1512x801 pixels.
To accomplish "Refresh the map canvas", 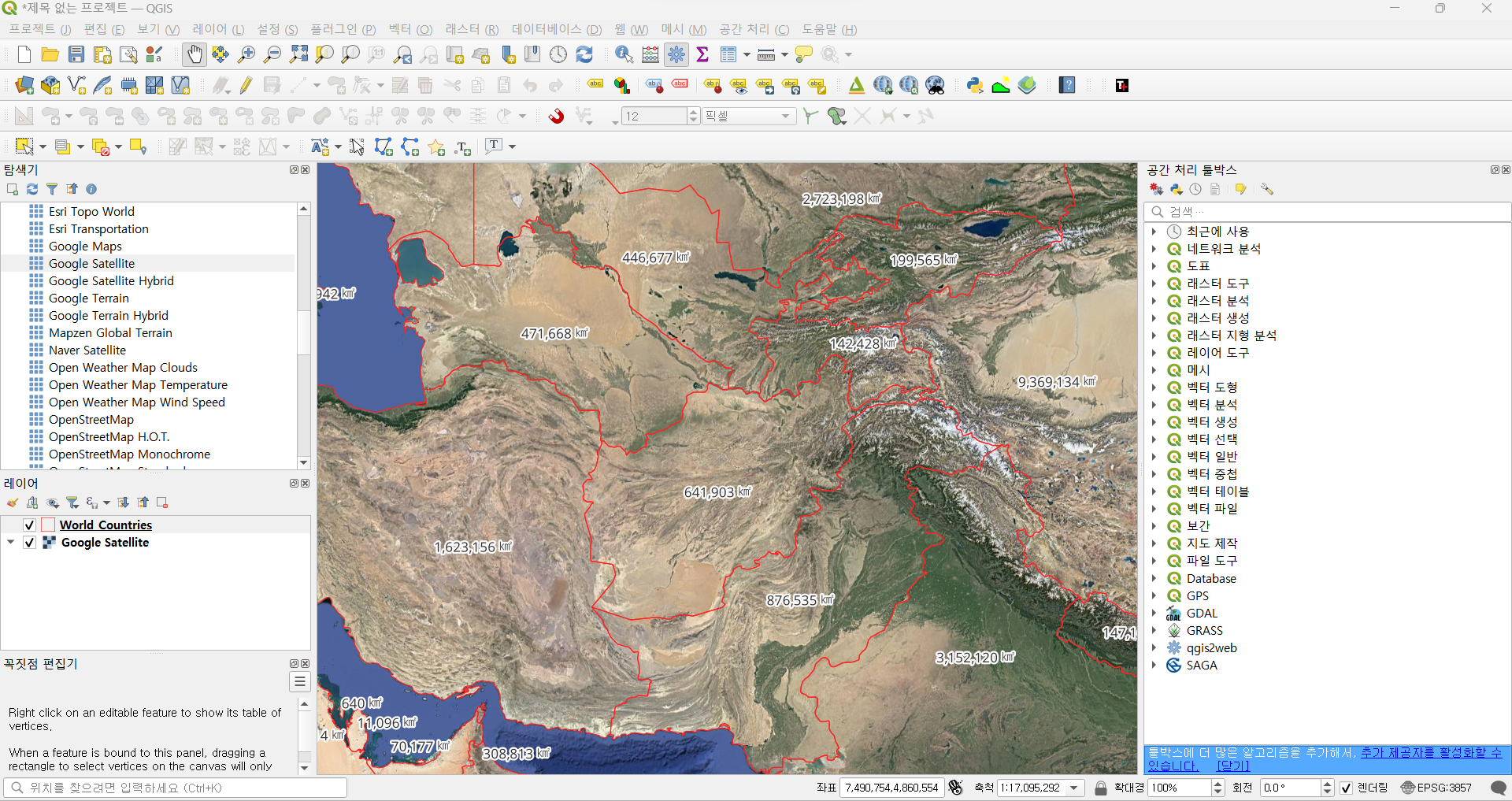I will pos(584,54).
